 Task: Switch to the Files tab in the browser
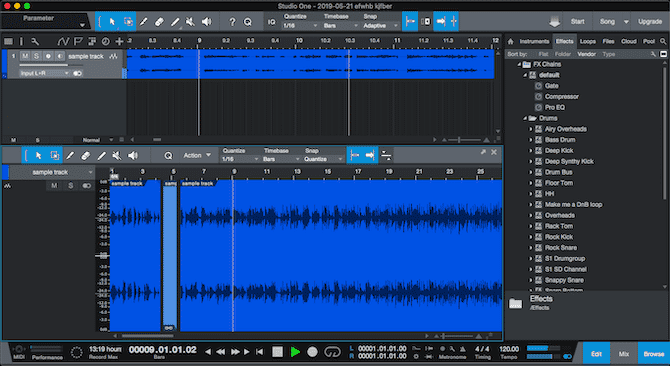(x=608, y=41)
